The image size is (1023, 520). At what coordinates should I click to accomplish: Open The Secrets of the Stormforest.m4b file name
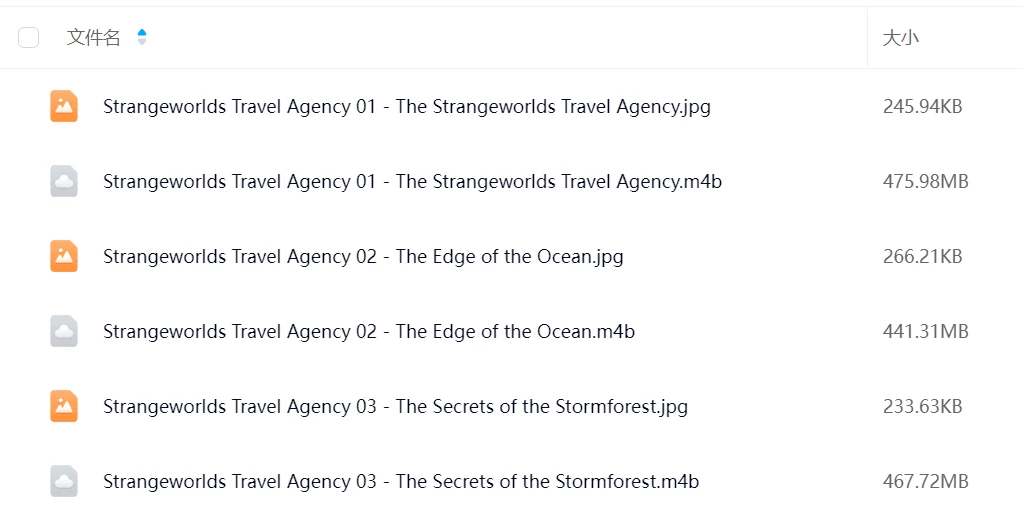click(x=401, y=482)
